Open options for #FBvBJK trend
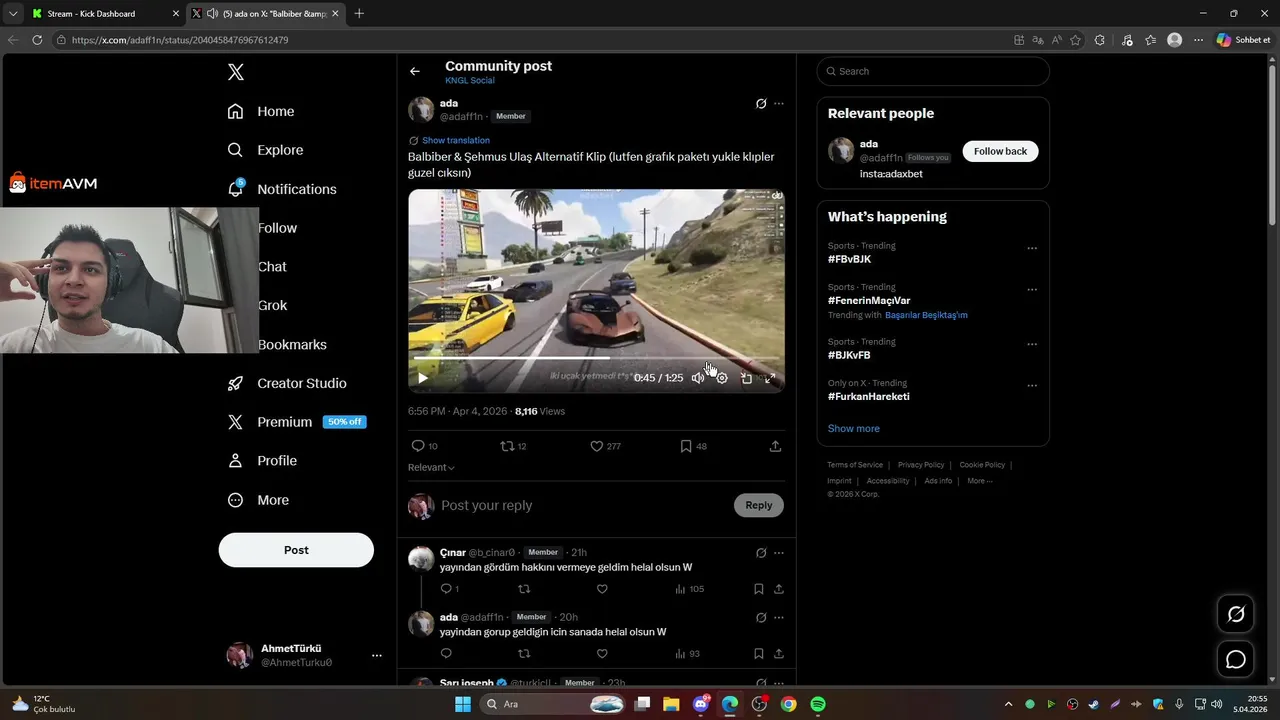1280x720 pixels. [x=1032, y=248]
